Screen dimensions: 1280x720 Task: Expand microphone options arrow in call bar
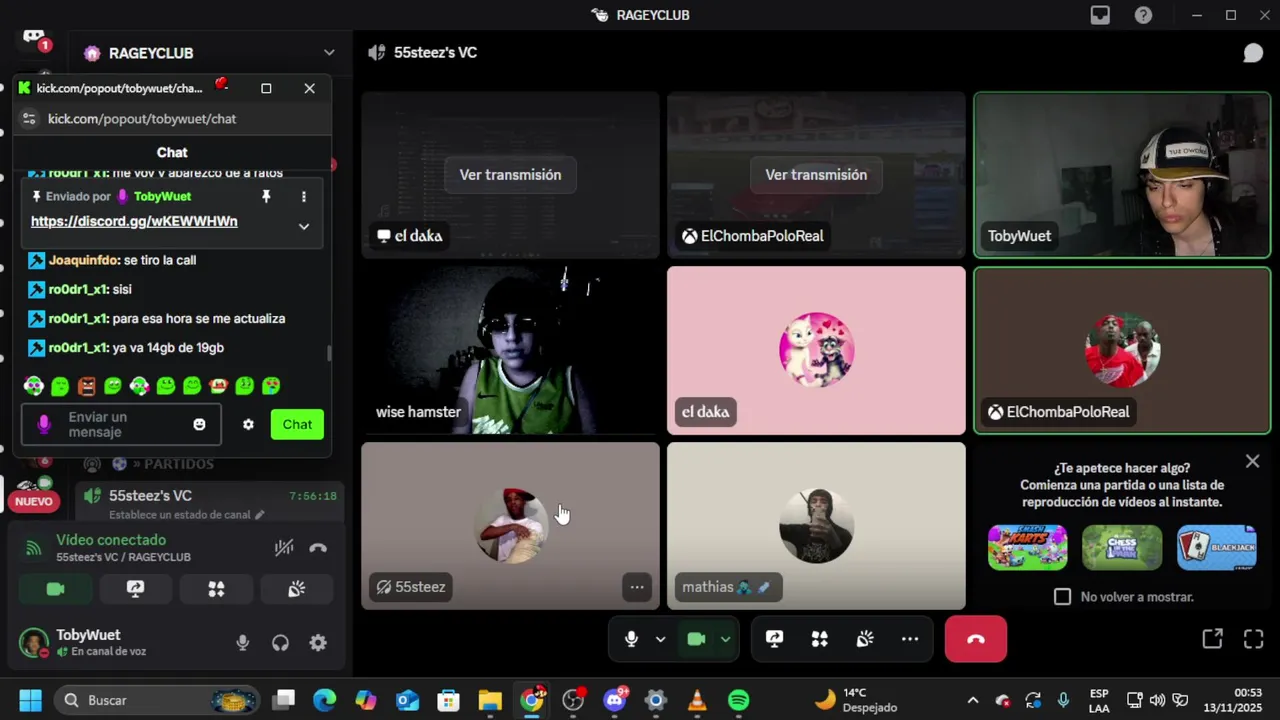(660, 639)
